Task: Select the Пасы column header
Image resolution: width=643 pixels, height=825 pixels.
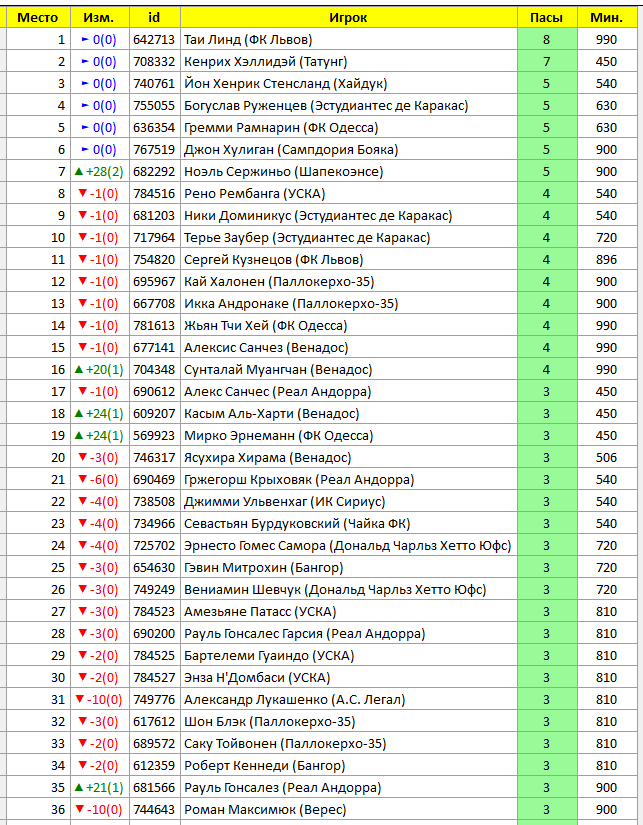Action: point(547,18)
